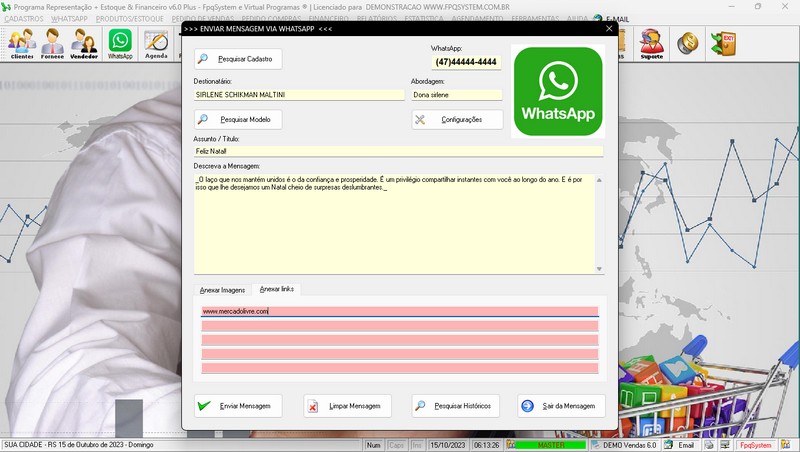Viewport: 800px width, 452px height.
Task: Click the green MASTER indicator in the status bar
Action: pos(551,445)
